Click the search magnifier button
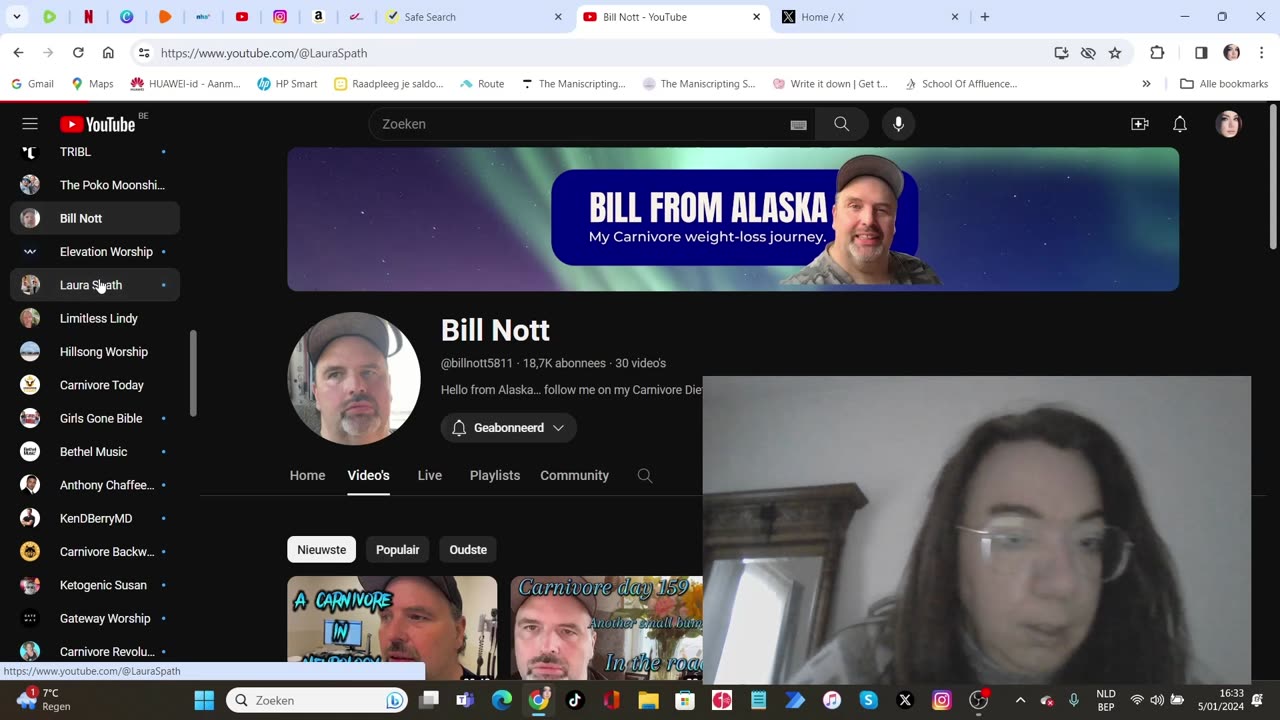 [x=841, y=124]
